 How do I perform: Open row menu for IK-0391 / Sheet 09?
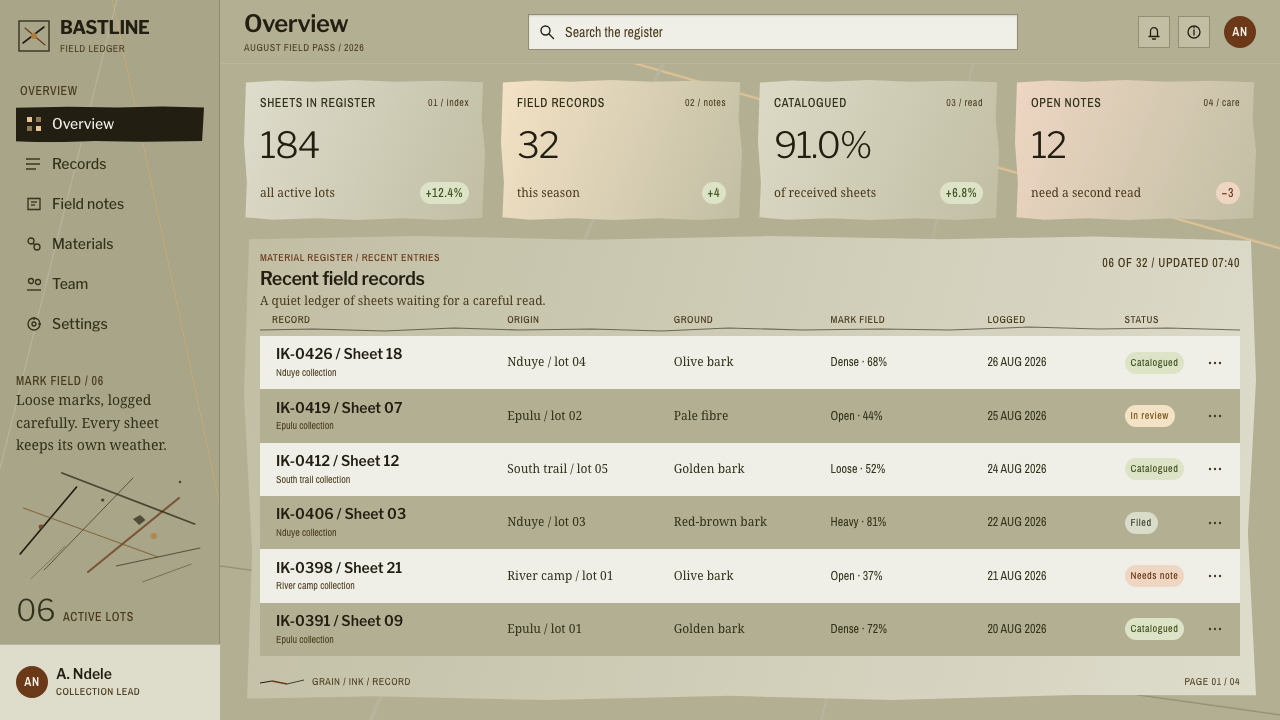click(x=1215, y=629)
